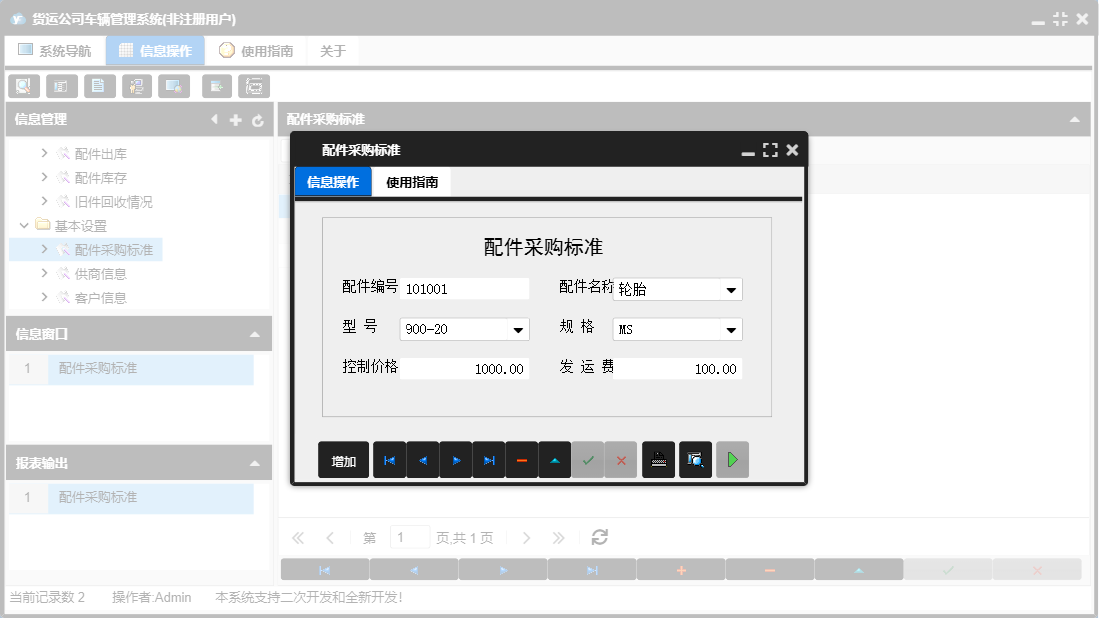
Task: Click the next record arrow icon
Action: pos(455,459)
